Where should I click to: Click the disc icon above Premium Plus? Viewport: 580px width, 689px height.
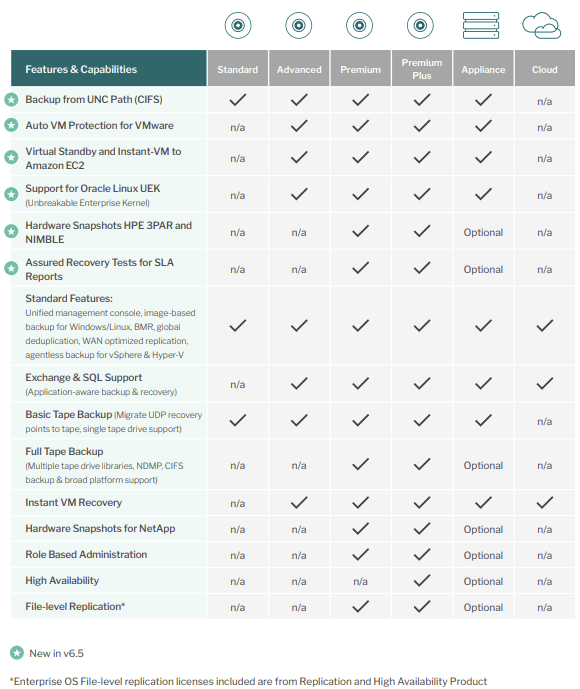420,25
